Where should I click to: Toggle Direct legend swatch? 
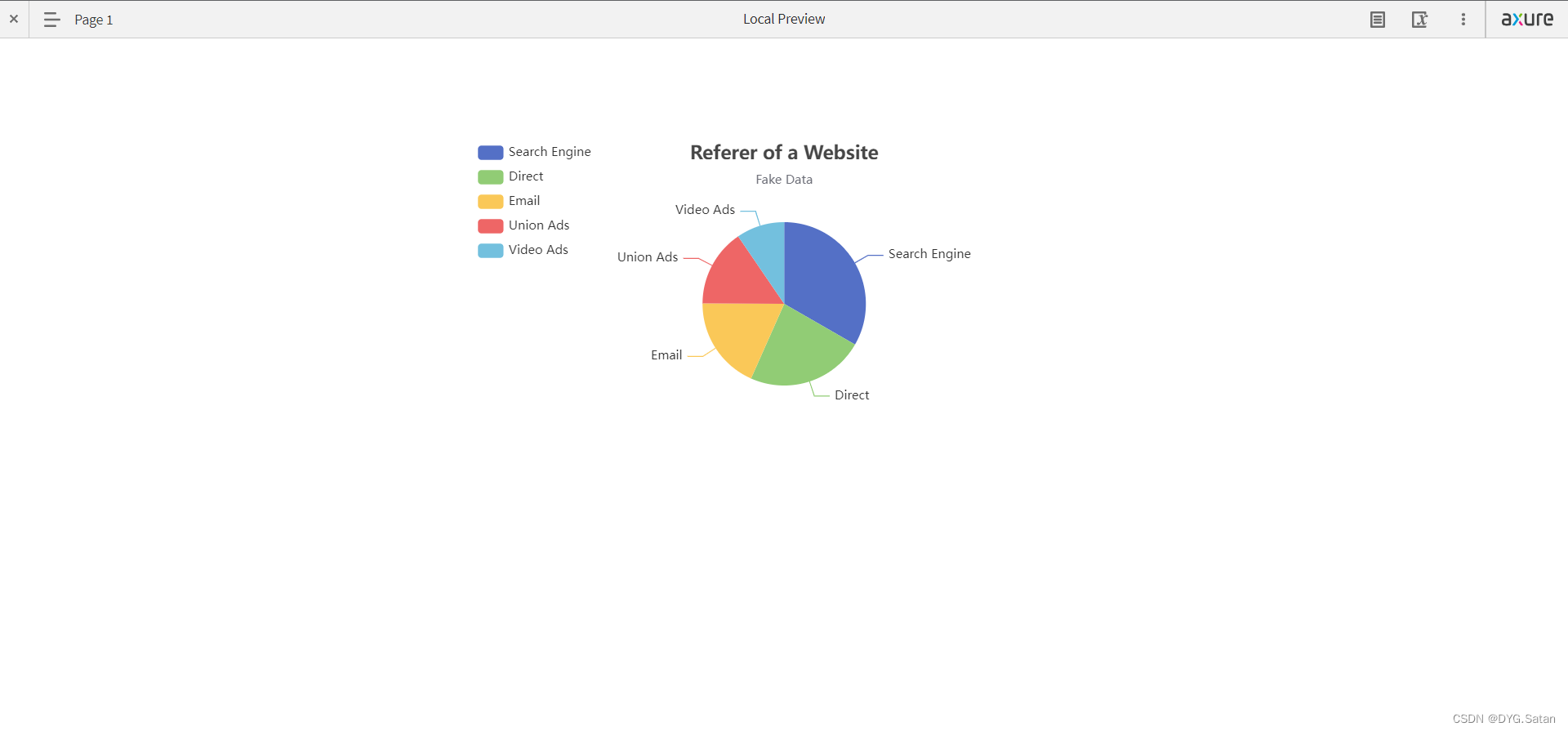491,177
